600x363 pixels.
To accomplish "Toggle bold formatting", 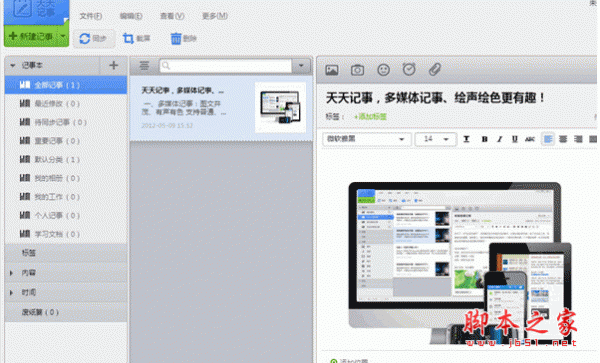I will (x=484, y=139).
